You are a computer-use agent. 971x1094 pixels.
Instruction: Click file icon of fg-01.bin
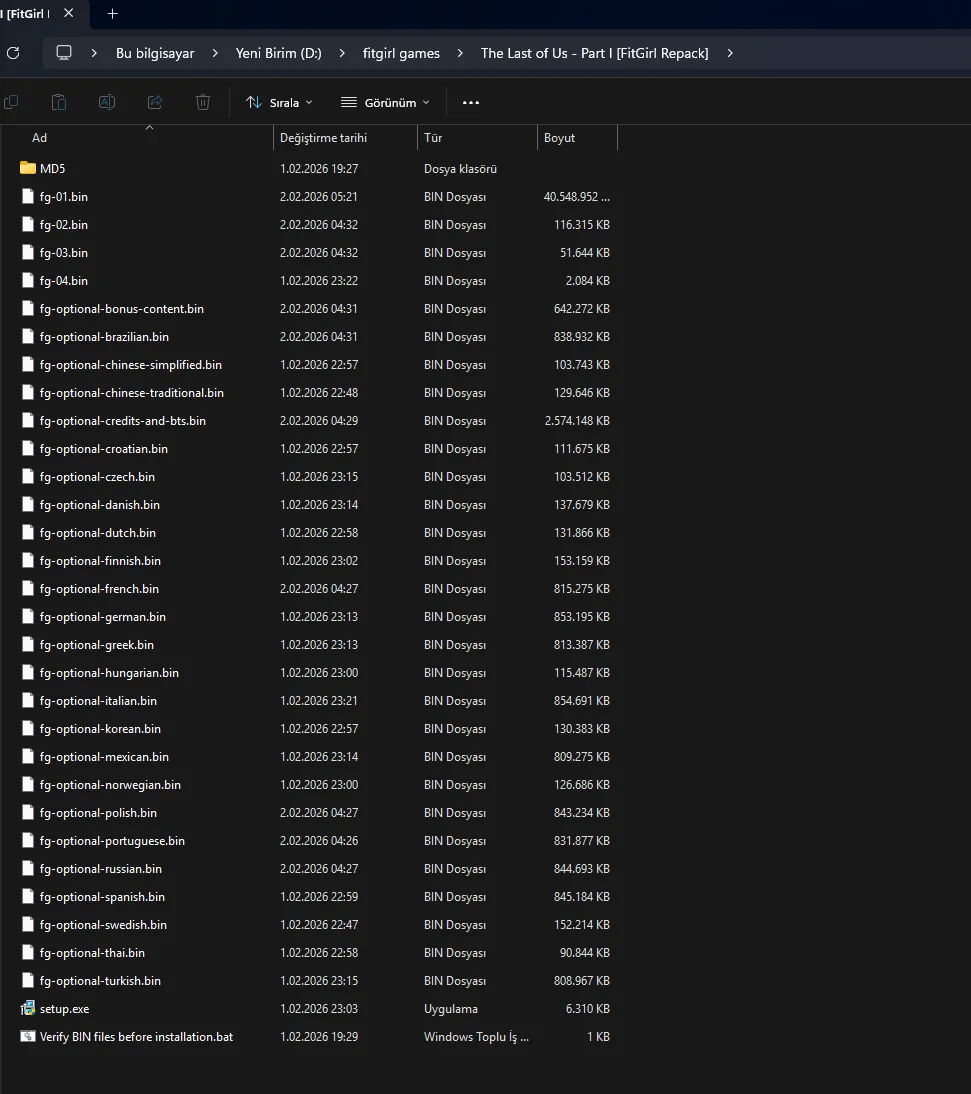[28, 196]
